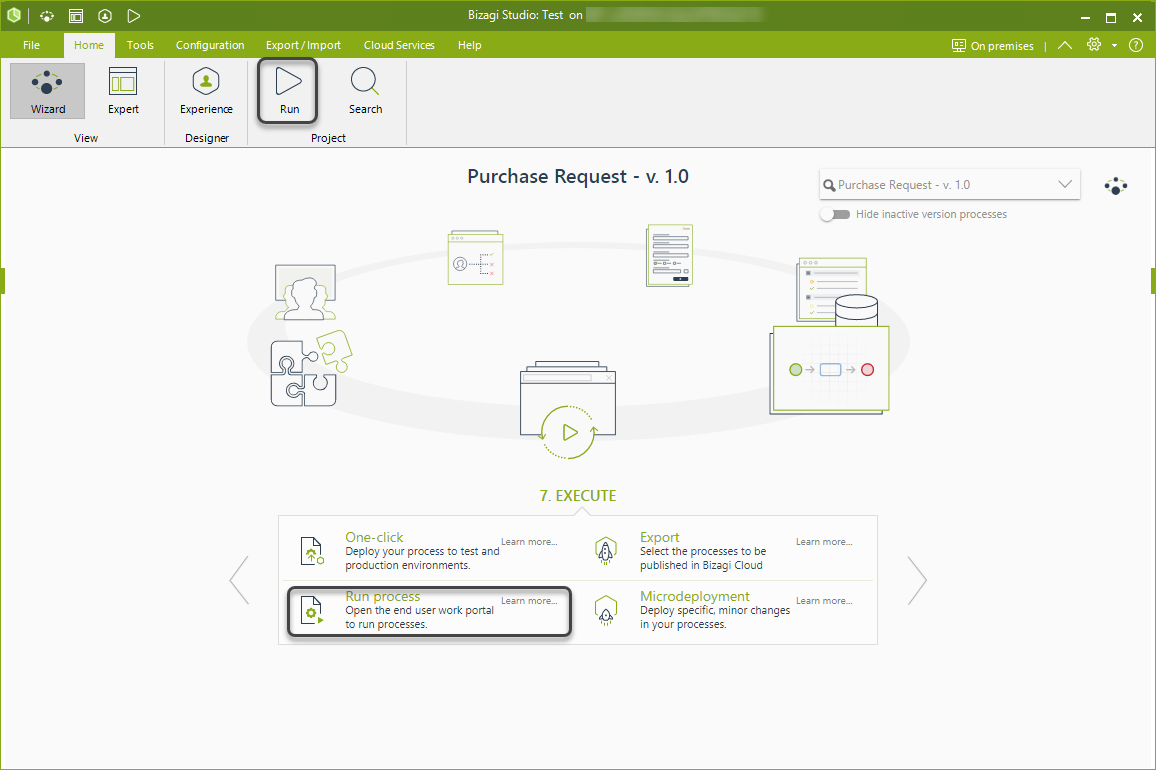The width and height of the screenshot is (1156, 770).
Task: Click the left edge panel handle
Action: (x=3, y=281)
